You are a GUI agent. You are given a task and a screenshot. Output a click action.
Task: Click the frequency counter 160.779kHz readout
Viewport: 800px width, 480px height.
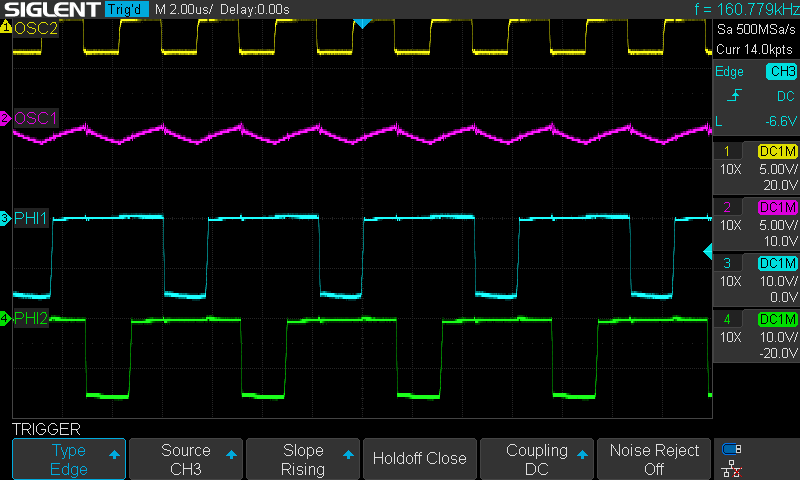[746, 9]
